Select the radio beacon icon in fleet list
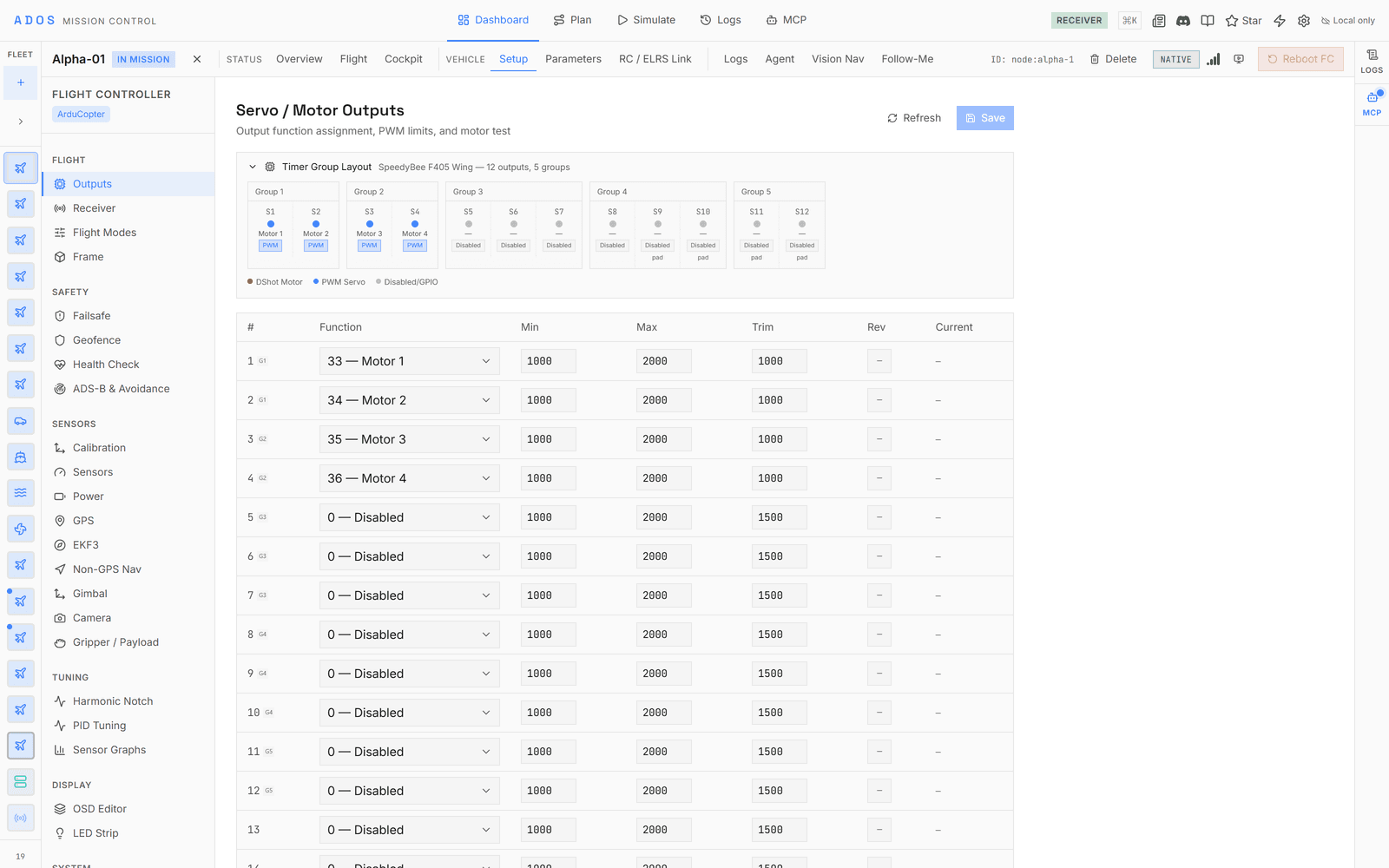Viewport: 1389px width, 868px height. [x=21, y=818]
